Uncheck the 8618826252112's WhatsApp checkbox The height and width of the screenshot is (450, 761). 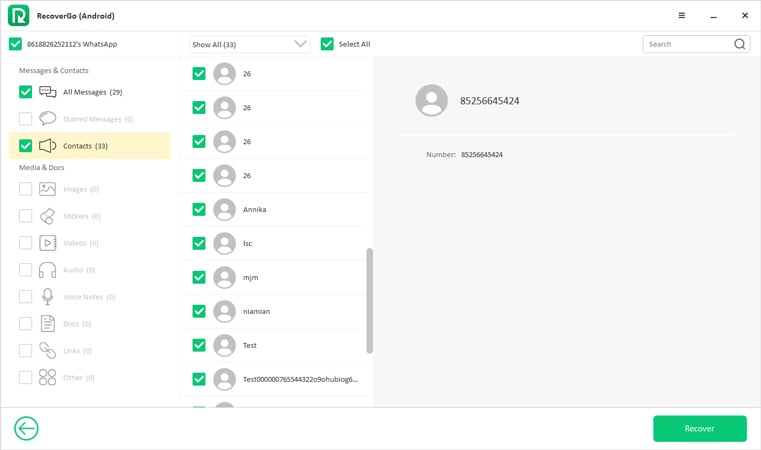(16, 44)
